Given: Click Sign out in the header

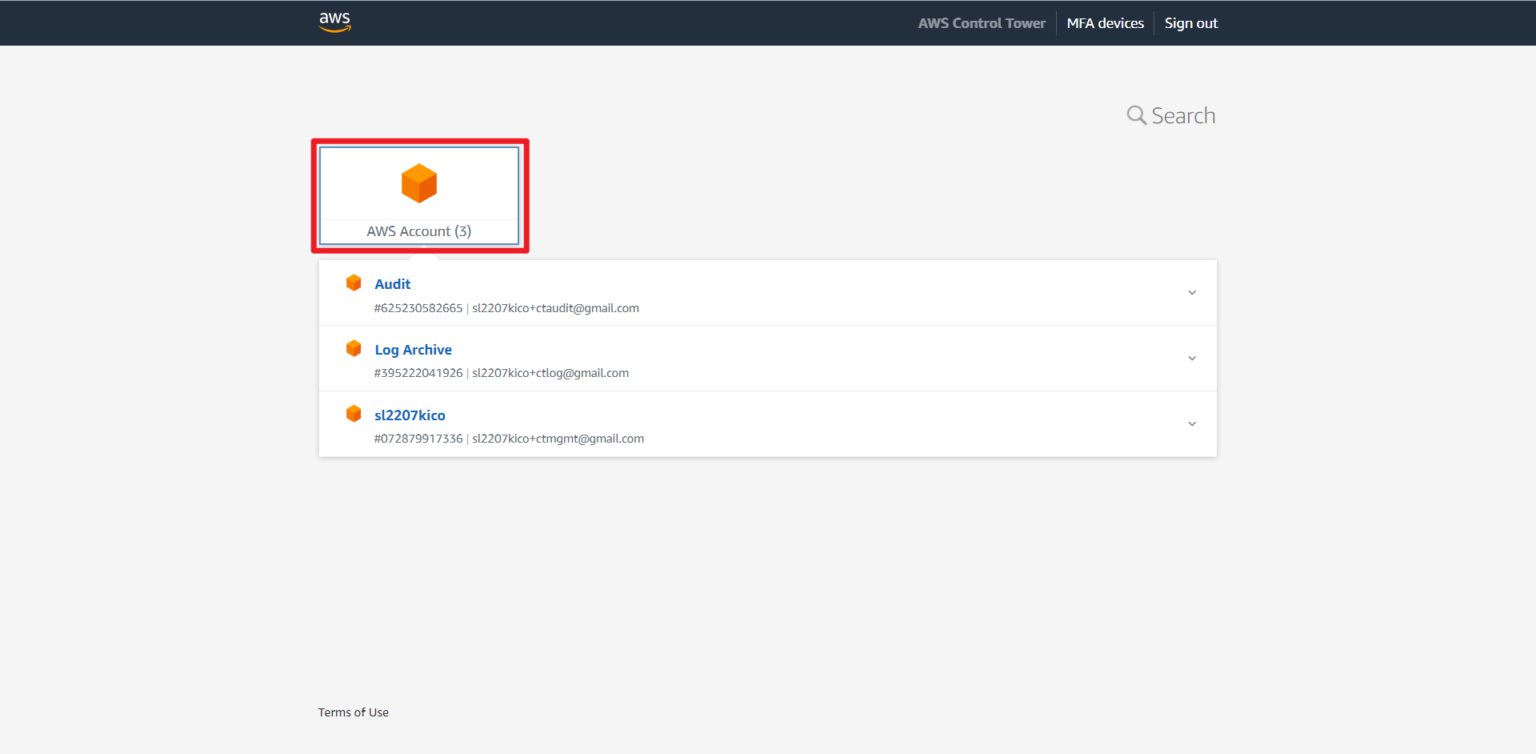Looking at the screenshot, I should (x=1190, y=22).
